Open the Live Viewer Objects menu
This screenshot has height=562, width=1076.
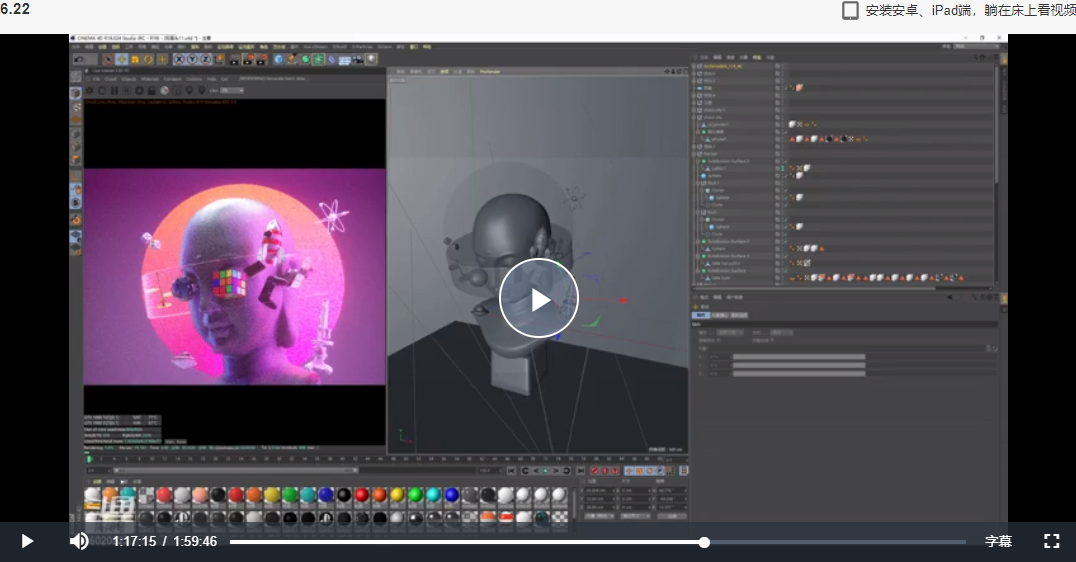coord(128,79)
